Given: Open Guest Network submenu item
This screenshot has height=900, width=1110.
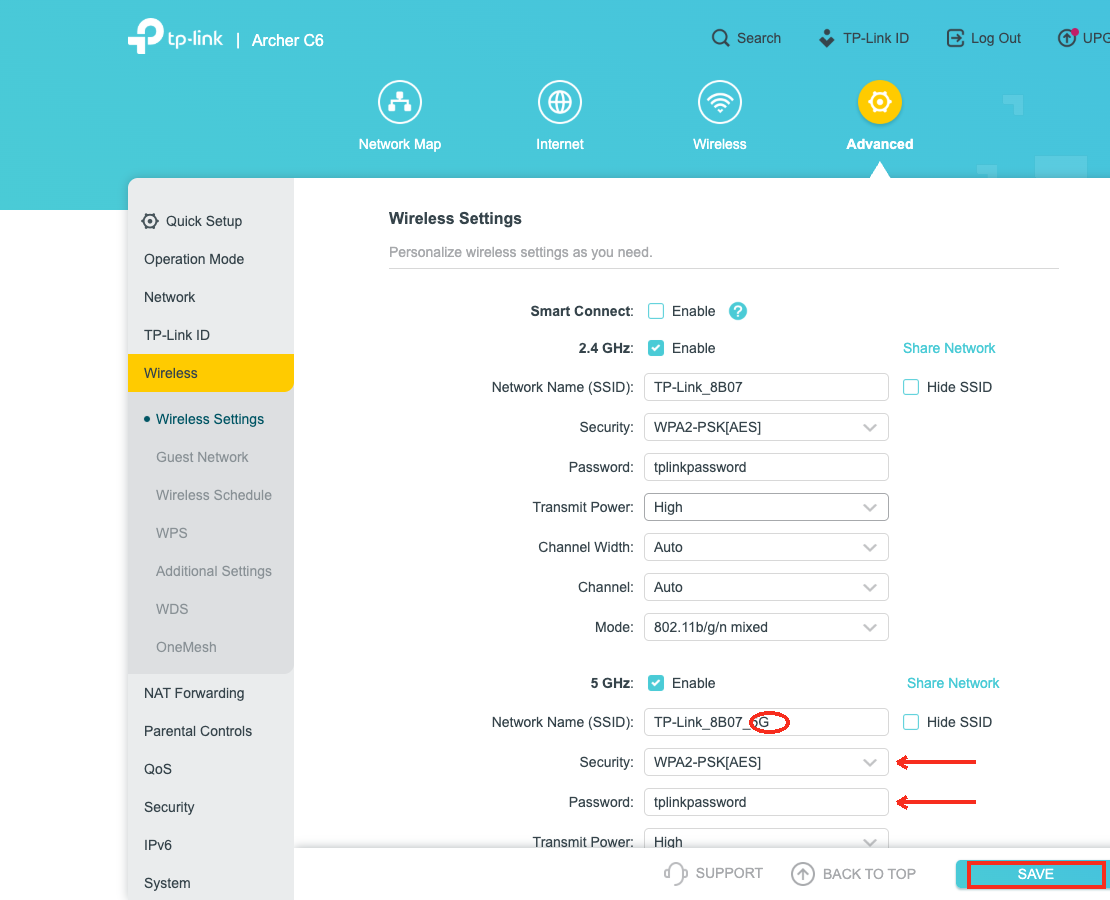Looking at the screenshot, I should pyautogui.click(x=202, y=457).
